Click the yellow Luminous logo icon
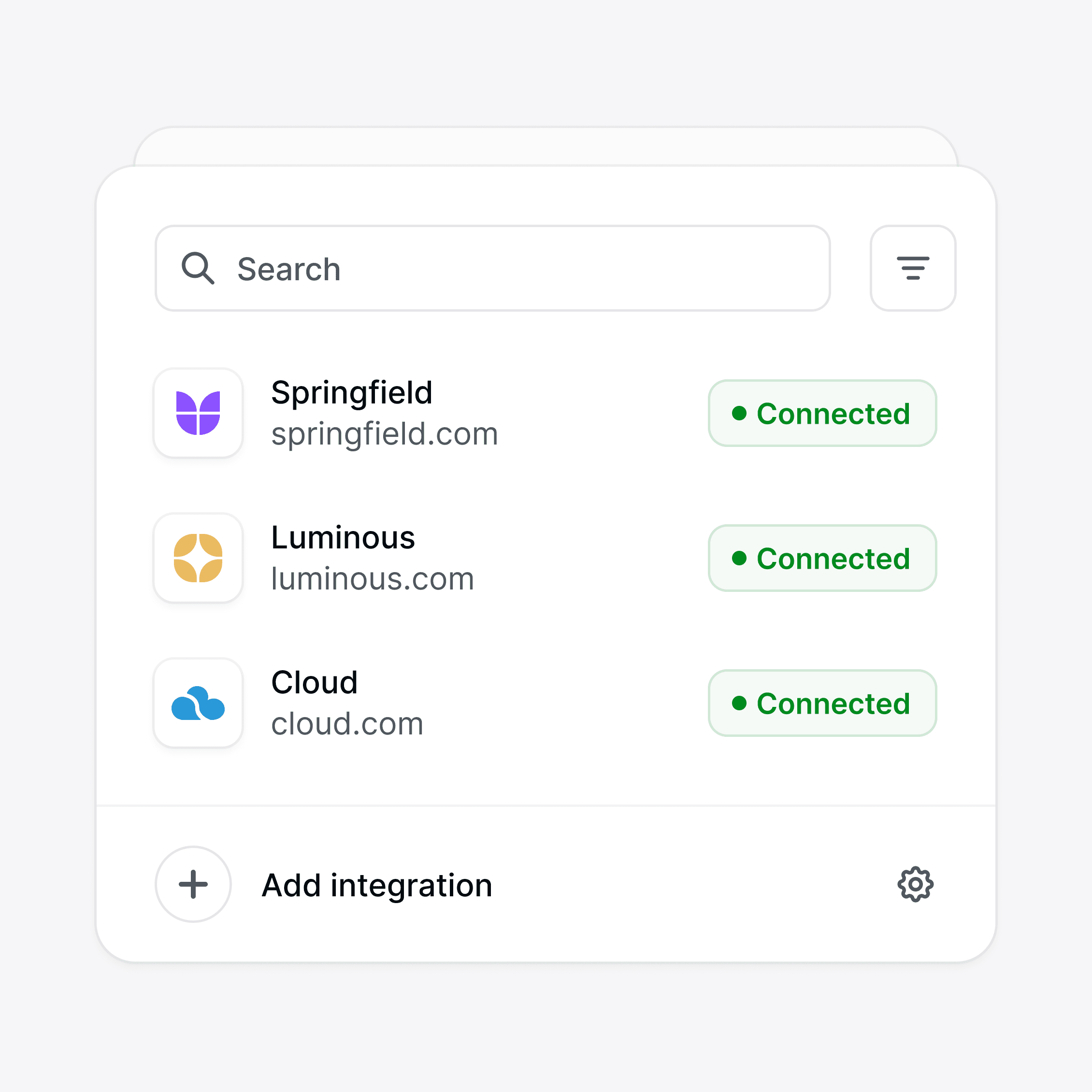 pyautogui.click(x=198, y=558)
